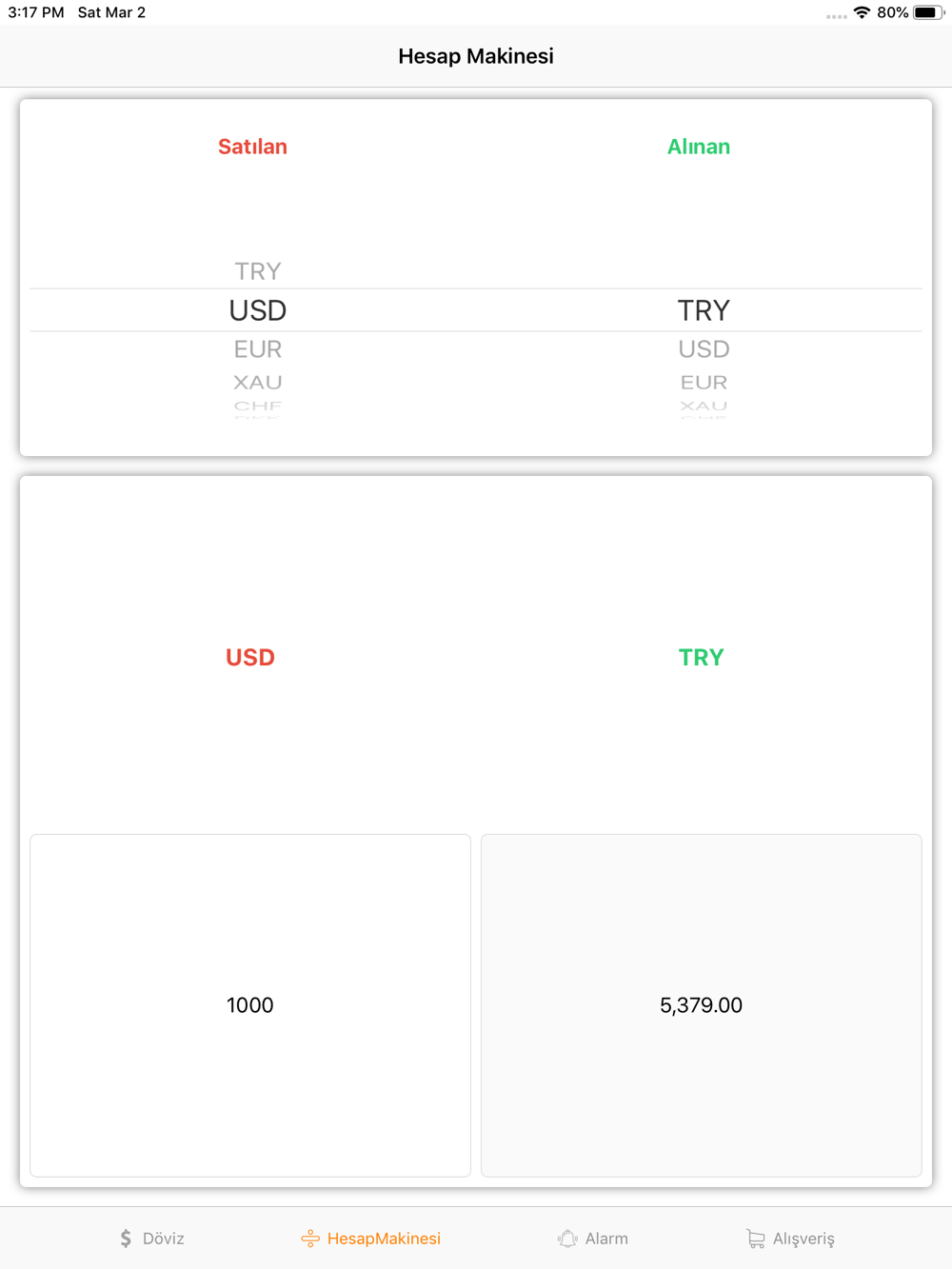Check the Wi-Fi status icon
Screen dimensions: 952x1269
pyautogui.click(x=862, y=12)
